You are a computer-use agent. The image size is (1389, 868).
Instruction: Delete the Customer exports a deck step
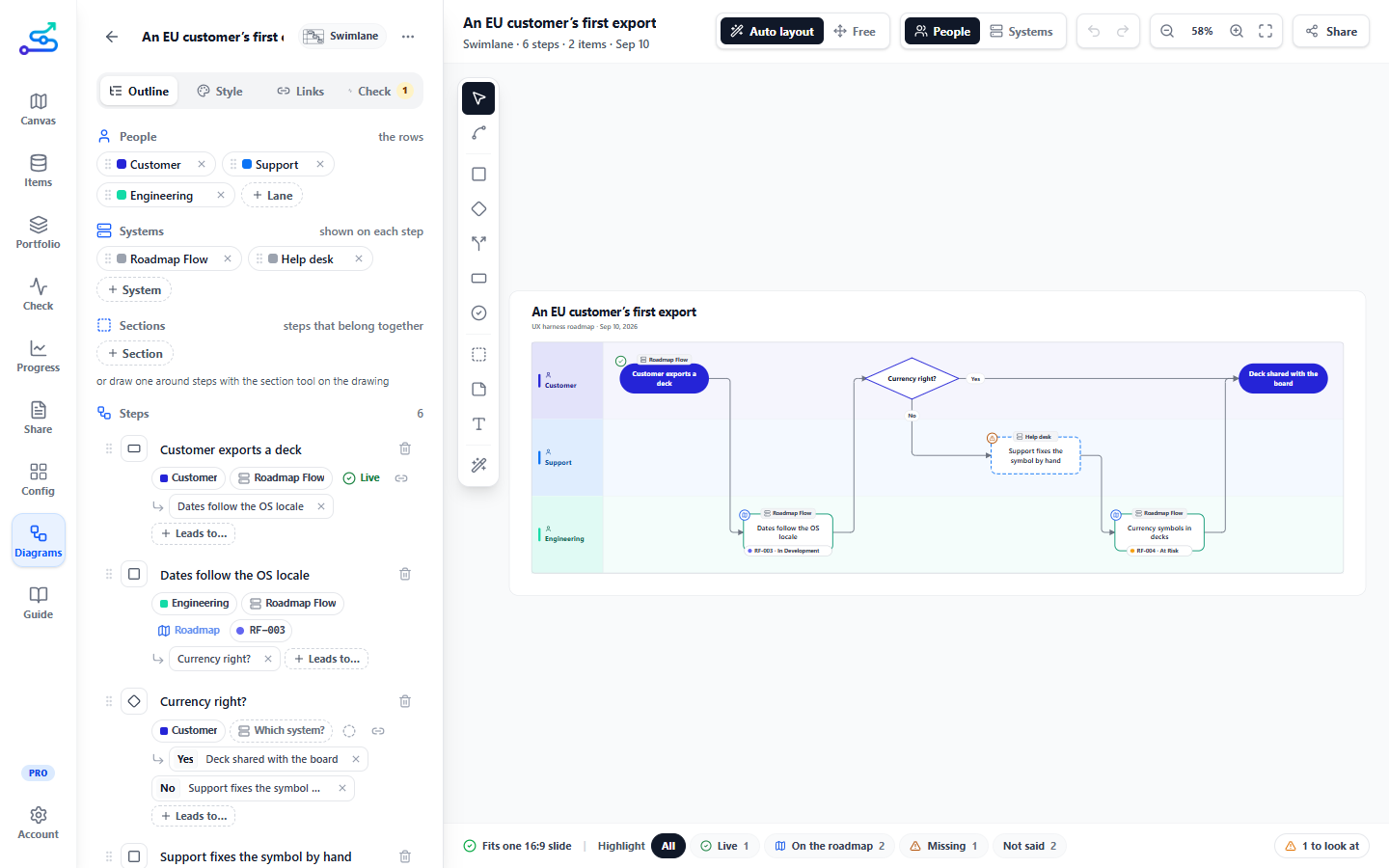pos(405,449)
